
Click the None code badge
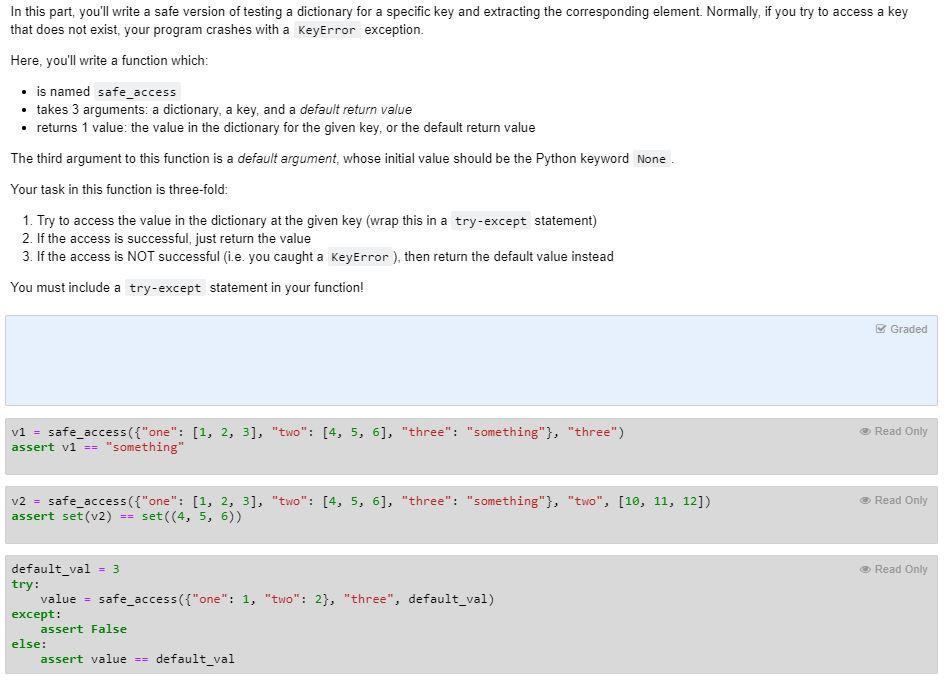click(x=650, y=158)
